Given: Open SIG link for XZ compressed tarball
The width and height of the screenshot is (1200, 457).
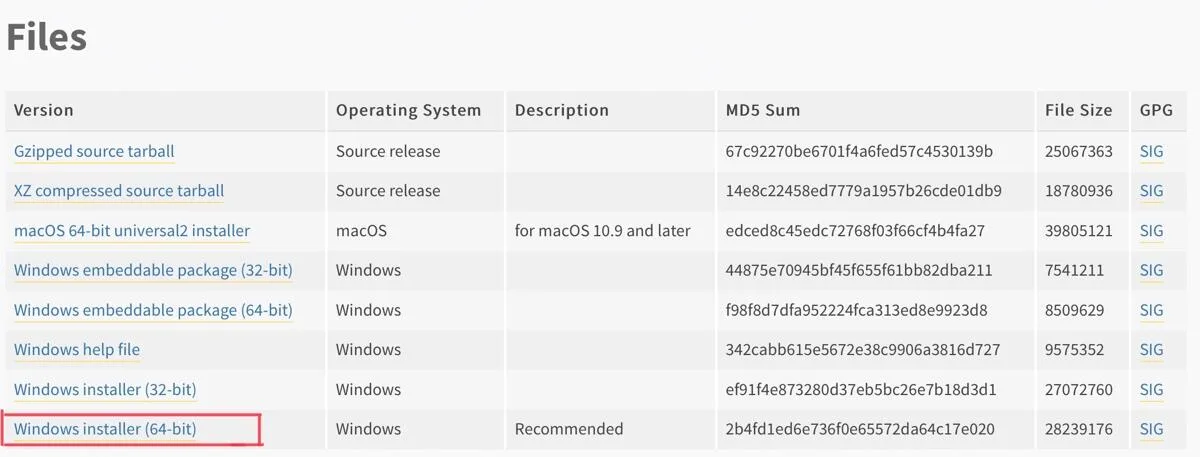Looking at the screenshot, I should click(x=1151, y=191).
